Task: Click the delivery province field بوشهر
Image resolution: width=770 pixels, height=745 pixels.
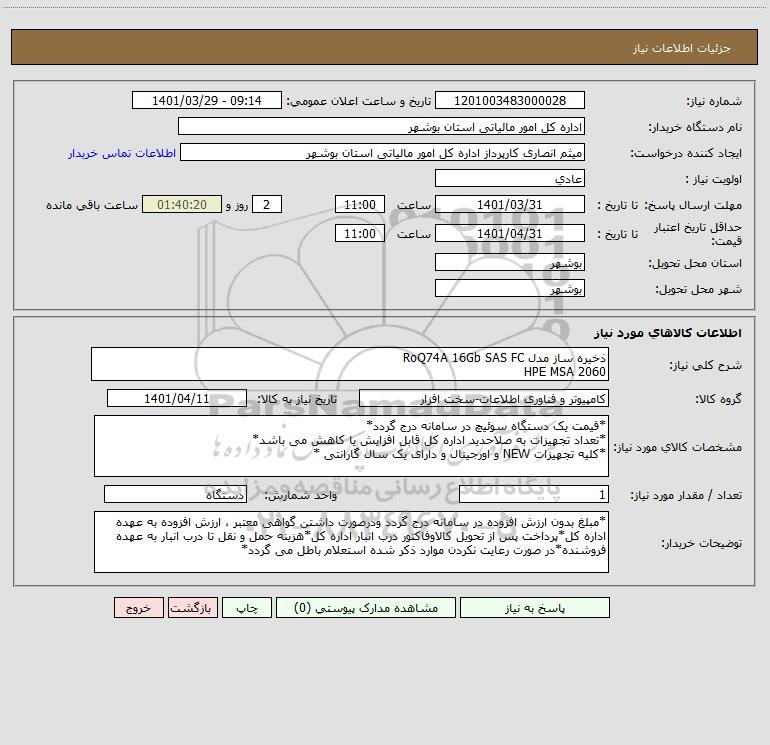Action: (x=510, y=262)
